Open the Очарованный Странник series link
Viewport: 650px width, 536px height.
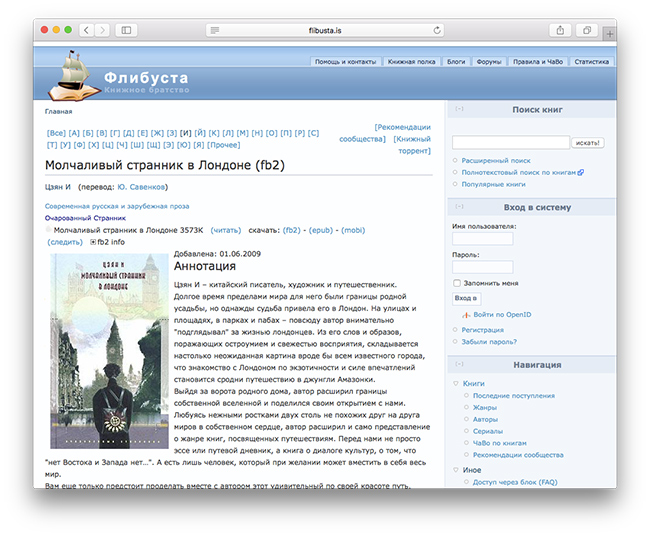[85, 218]
